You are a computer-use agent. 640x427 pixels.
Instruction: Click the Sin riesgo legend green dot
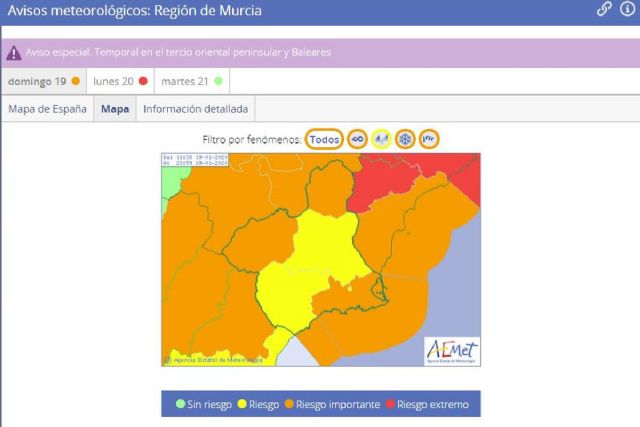[x=180, y=405]
